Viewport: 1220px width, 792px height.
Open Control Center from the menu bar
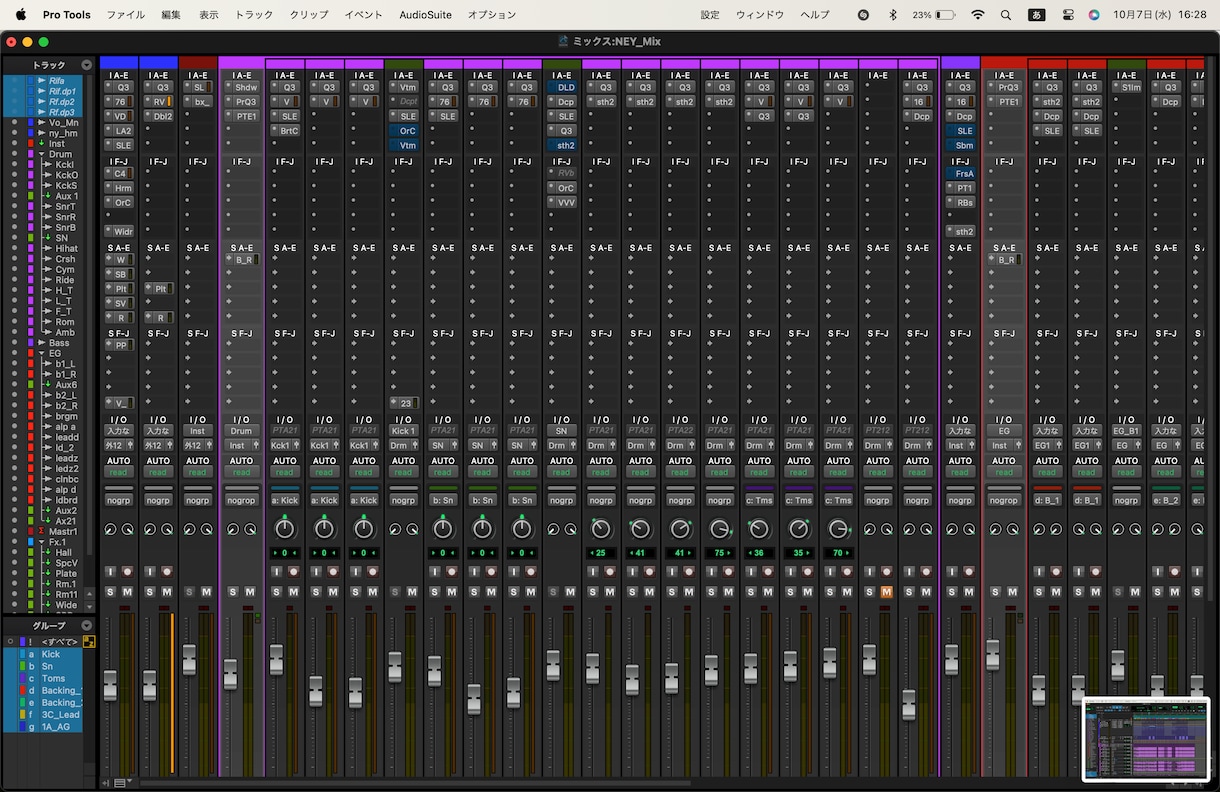click(x=1068, y=15)
